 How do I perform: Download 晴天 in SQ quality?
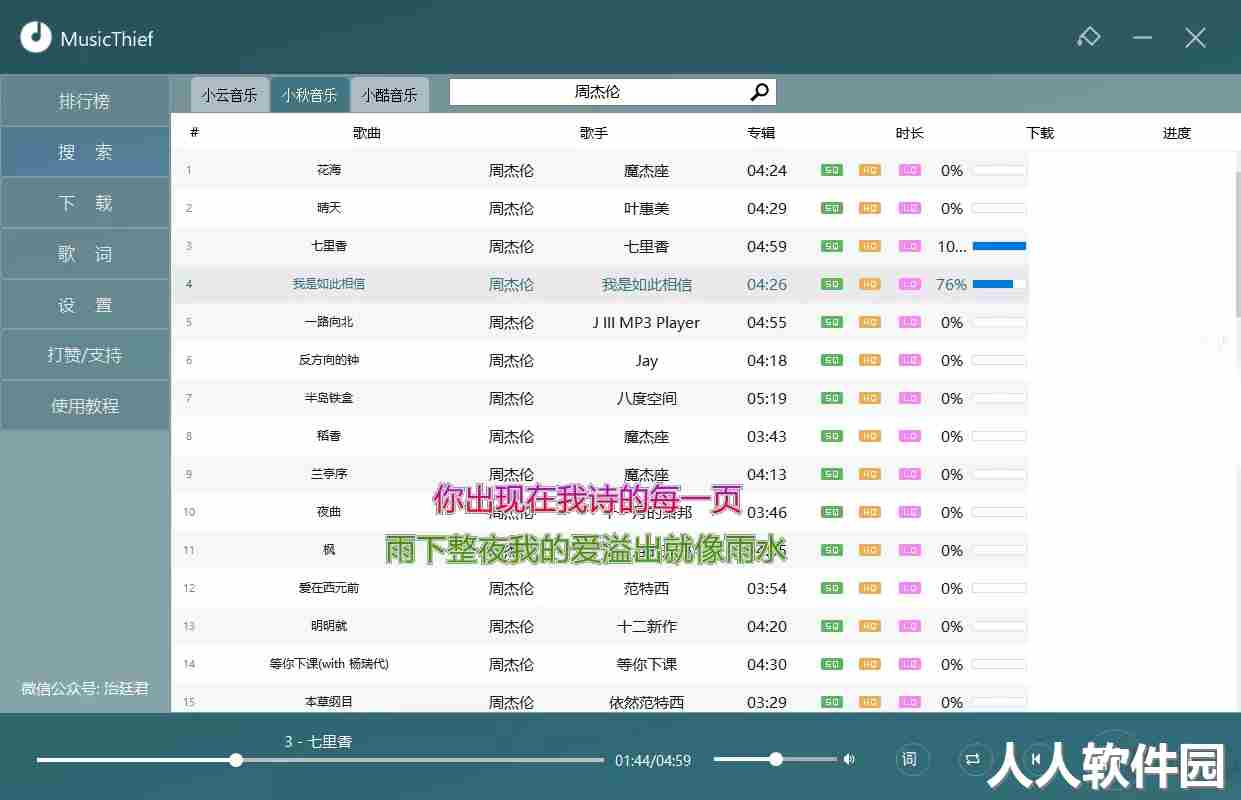pyautogui.click(x=832, y=208)
